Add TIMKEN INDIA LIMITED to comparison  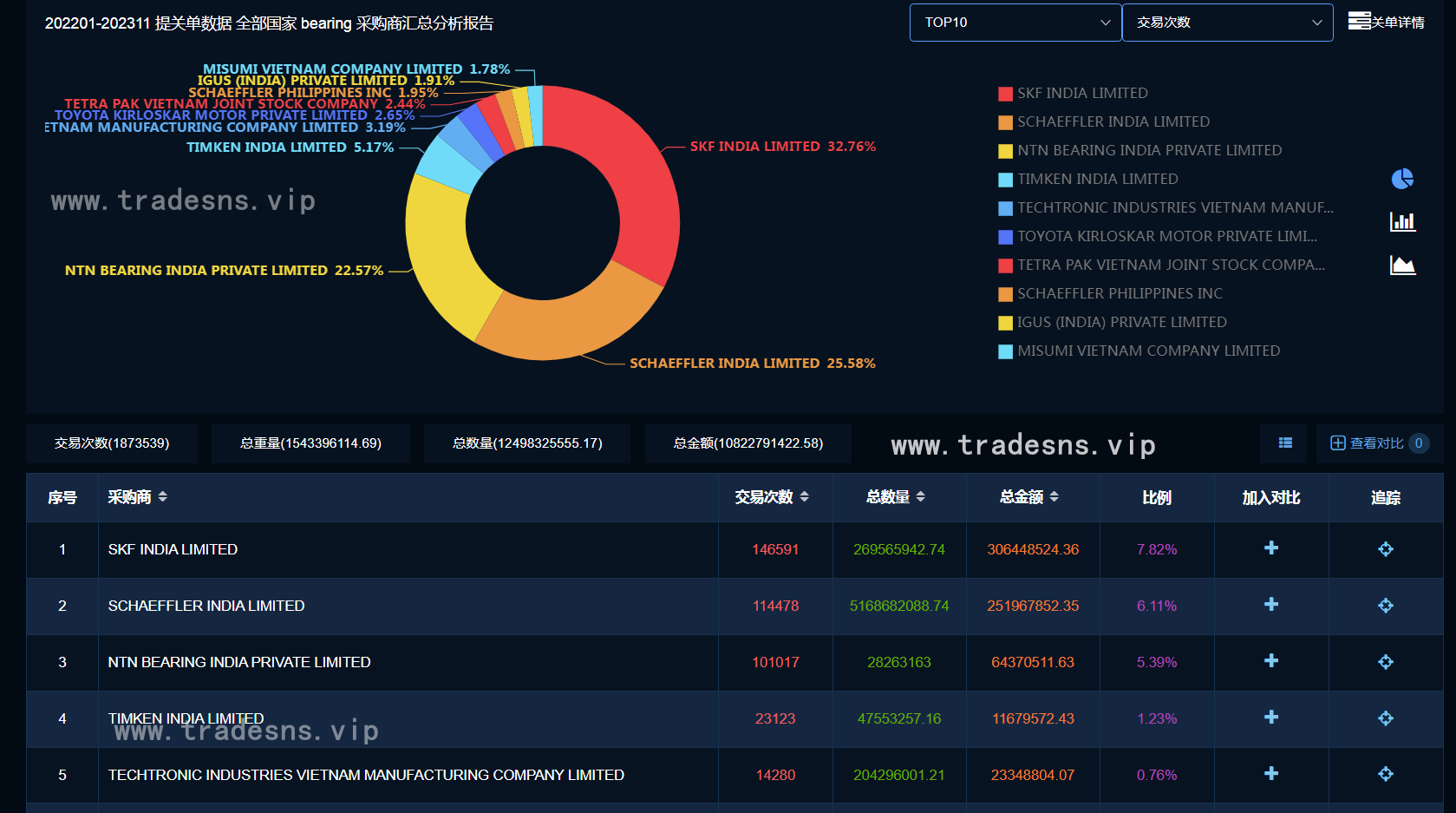click(x=1270, y=718)
